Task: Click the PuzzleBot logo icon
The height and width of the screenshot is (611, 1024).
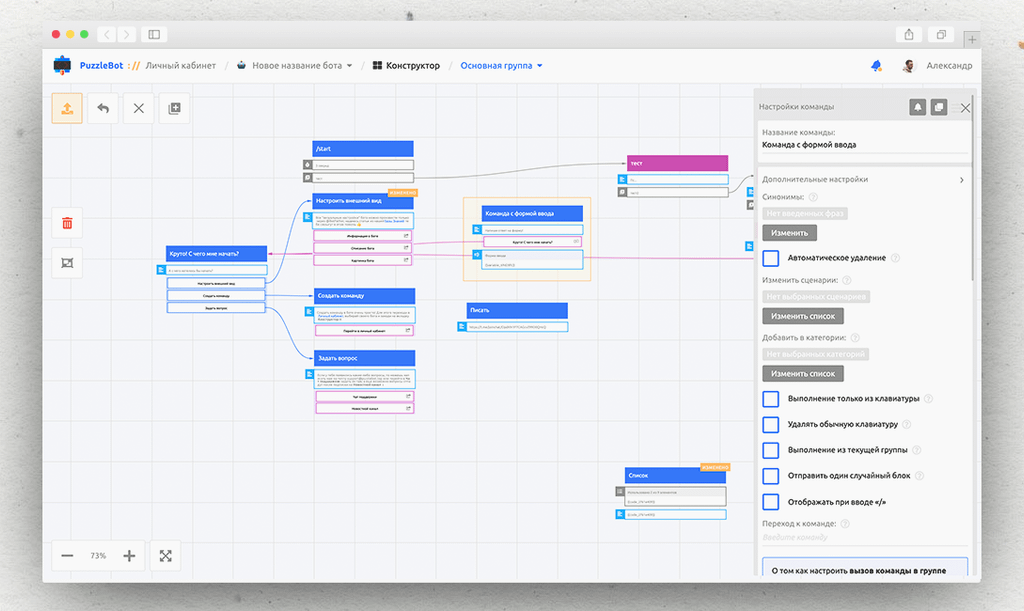Action: [x=62, y=65]
